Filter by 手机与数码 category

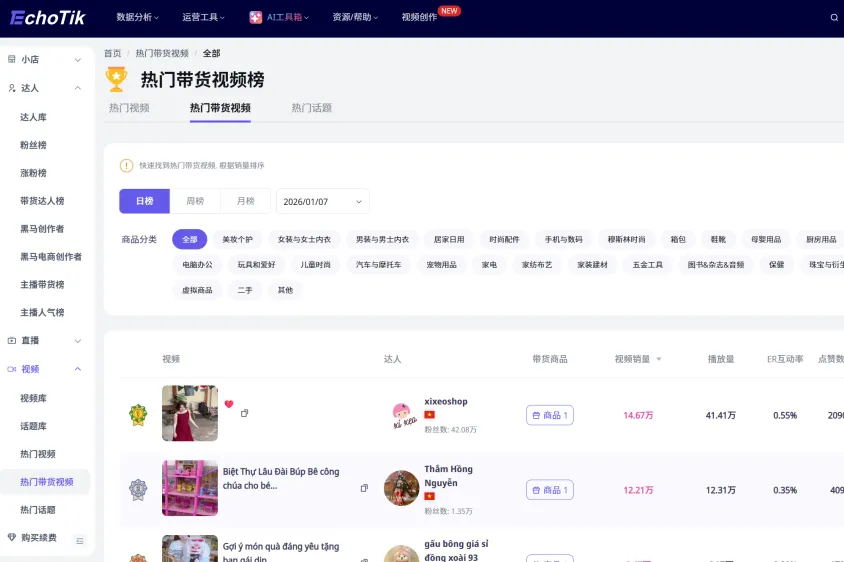564,239
